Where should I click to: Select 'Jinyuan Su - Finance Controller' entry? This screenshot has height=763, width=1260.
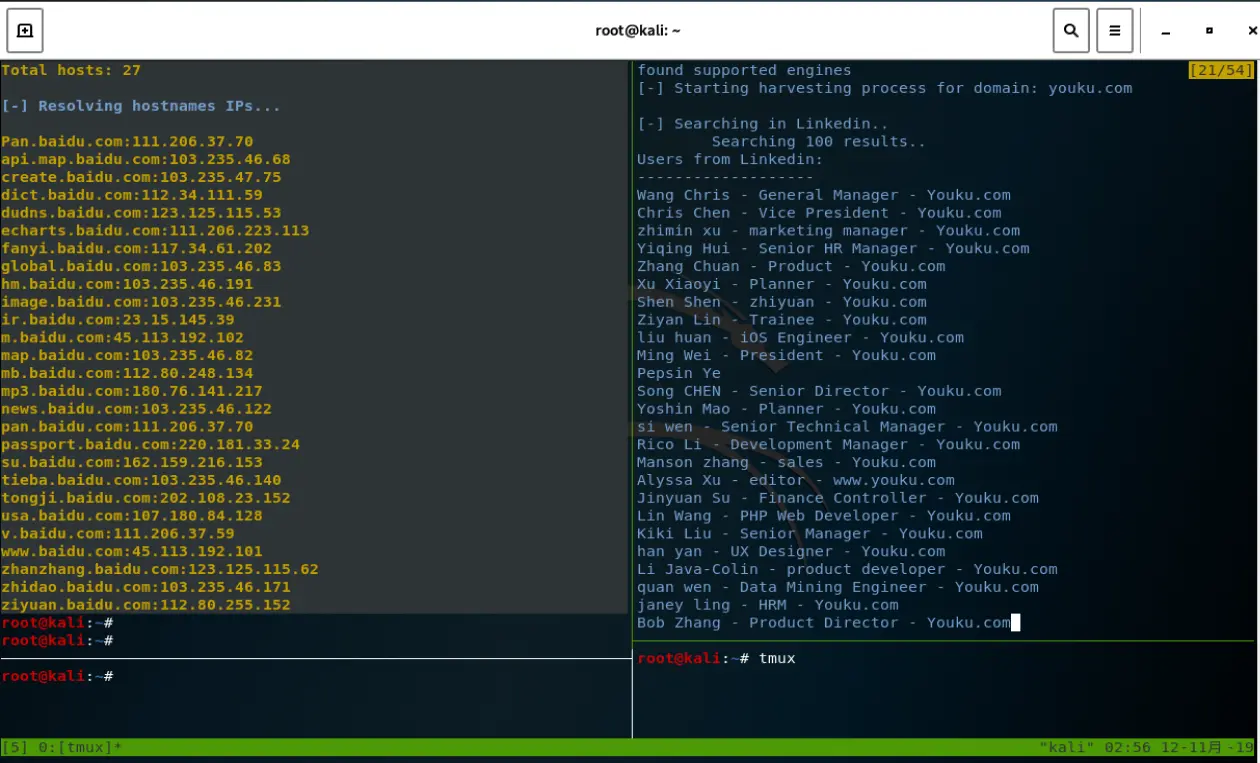click(838, 498)
